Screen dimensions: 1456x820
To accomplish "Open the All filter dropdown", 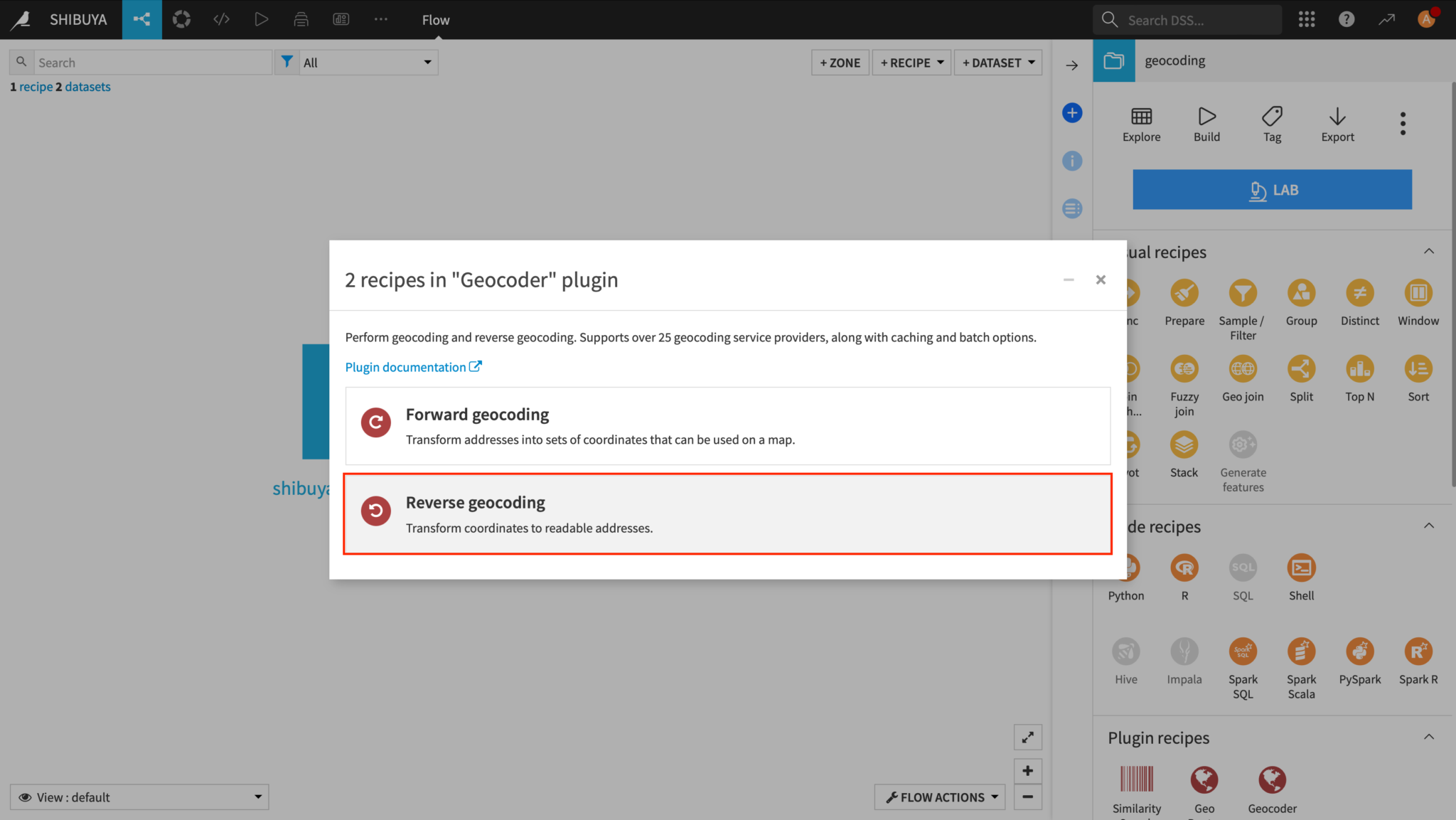I will pyautogui.click(x=367, y=63).
